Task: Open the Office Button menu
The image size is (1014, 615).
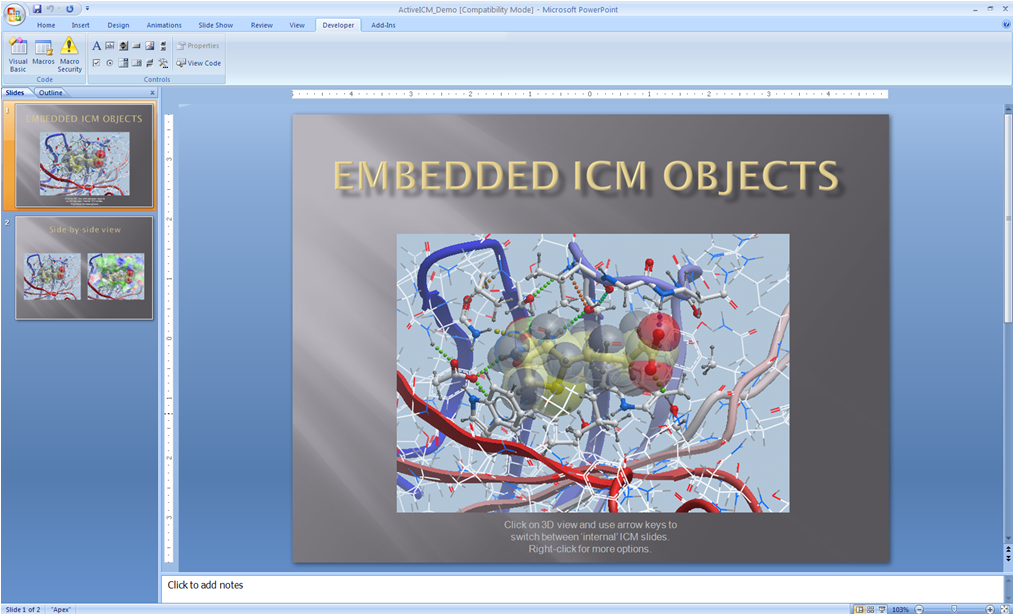Action: 14,14
